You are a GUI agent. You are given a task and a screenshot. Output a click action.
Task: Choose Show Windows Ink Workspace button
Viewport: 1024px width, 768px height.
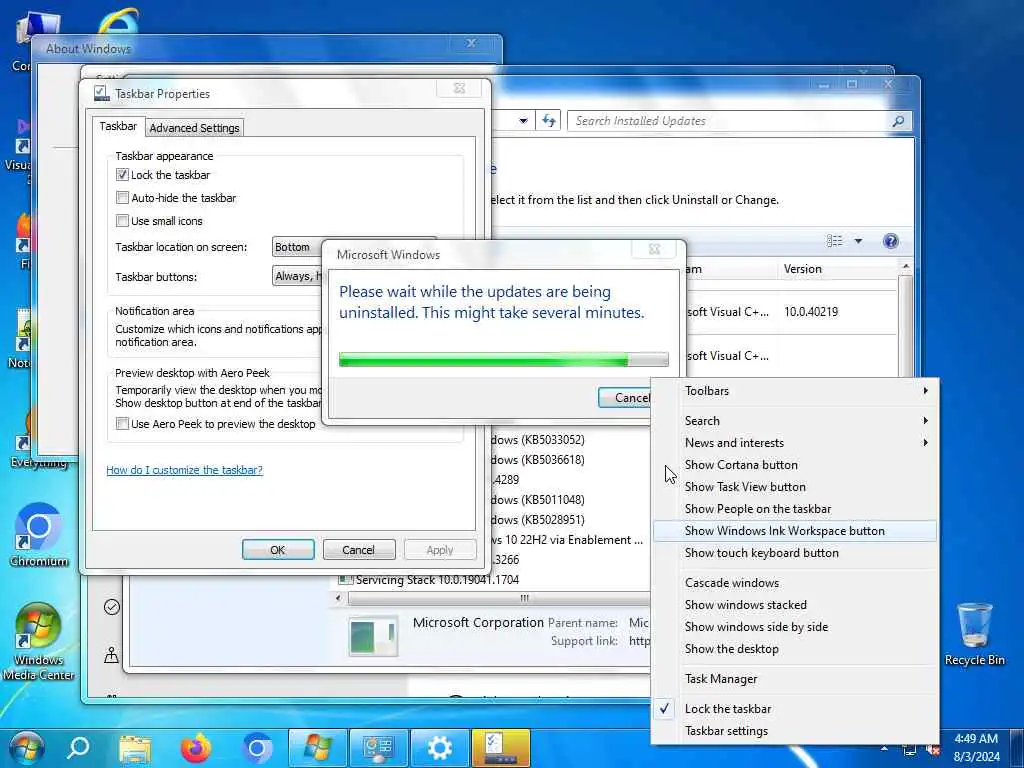[795, 531]
